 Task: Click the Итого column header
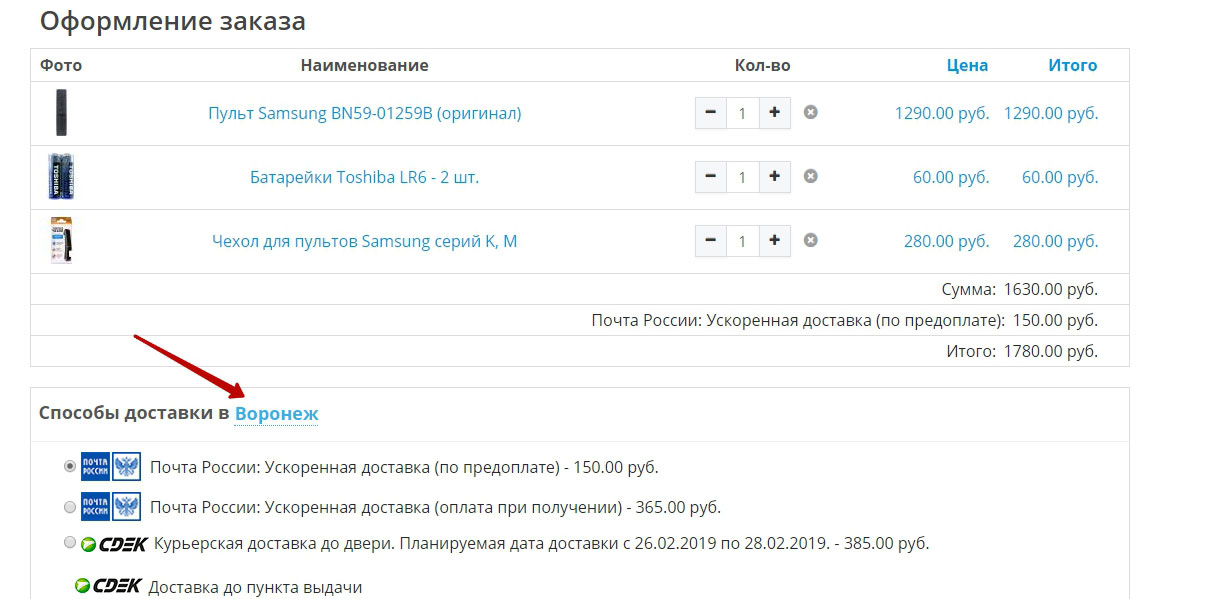pos(1072,65)
